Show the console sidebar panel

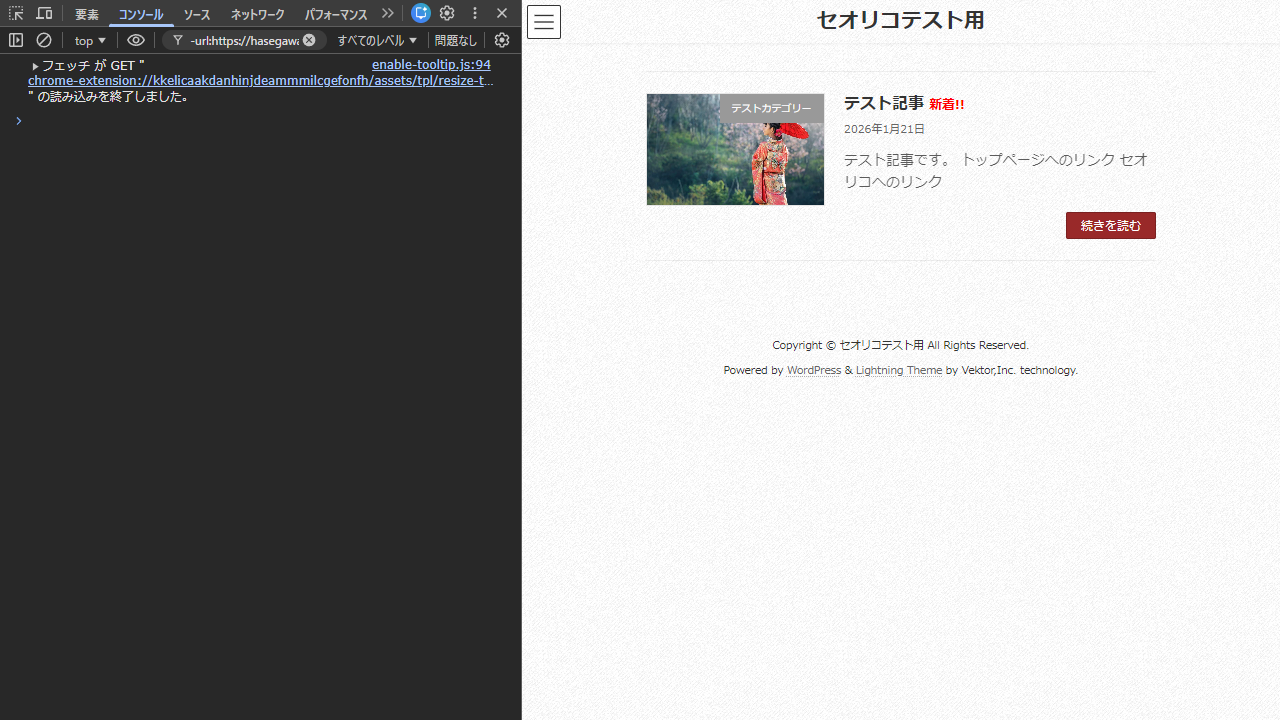pos(16,40)
